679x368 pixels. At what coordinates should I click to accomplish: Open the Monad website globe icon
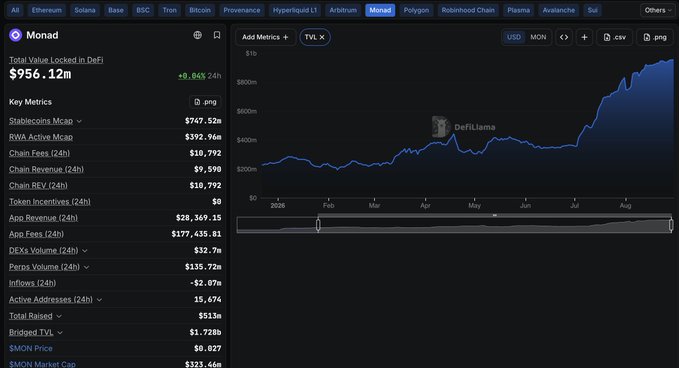pyautogui.click(x=197, y=35)
